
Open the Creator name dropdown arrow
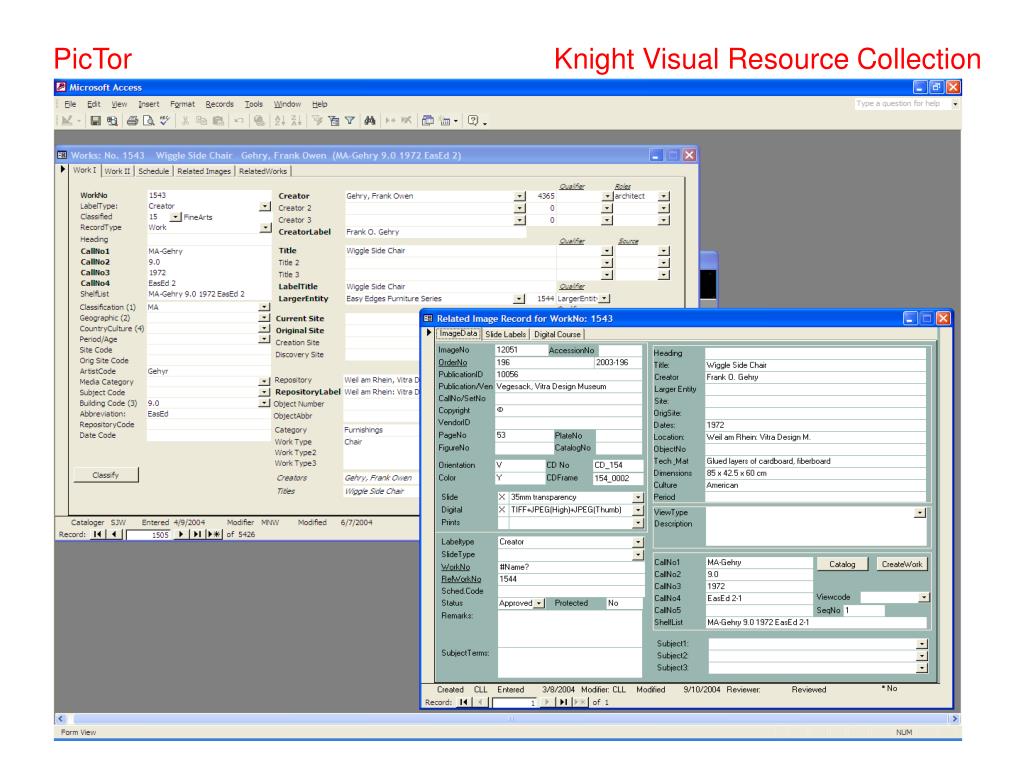(519, 196)
